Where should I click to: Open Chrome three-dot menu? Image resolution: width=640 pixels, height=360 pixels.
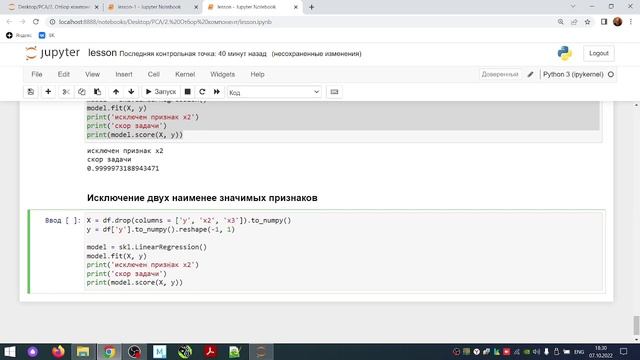point(631,22)
